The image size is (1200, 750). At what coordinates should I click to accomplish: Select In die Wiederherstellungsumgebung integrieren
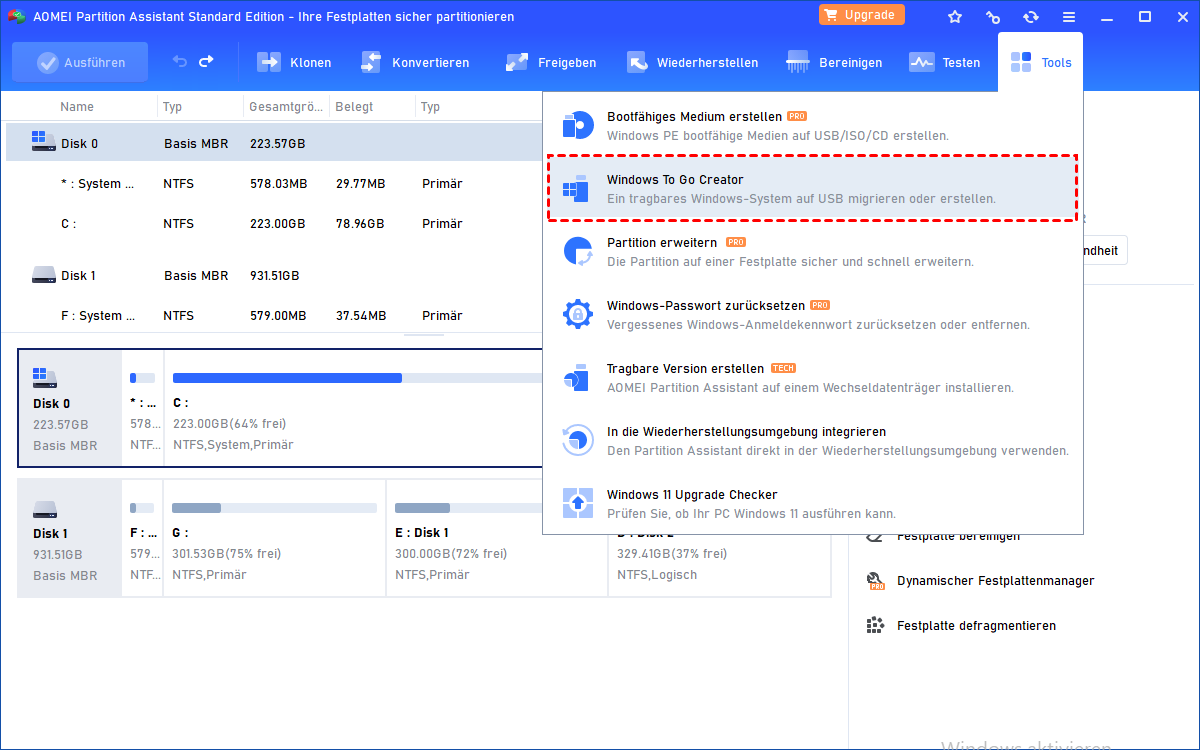click(812, 440)
